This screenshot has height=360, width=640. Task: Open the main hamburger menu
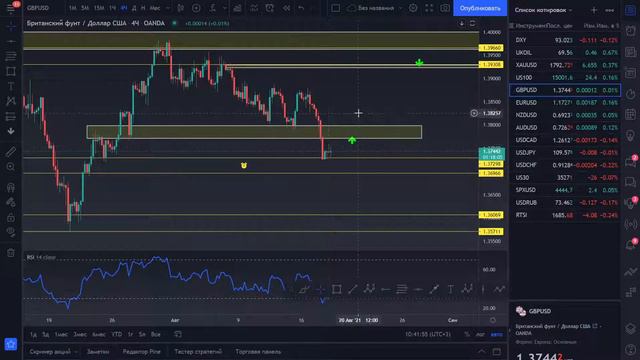[11, 8]
